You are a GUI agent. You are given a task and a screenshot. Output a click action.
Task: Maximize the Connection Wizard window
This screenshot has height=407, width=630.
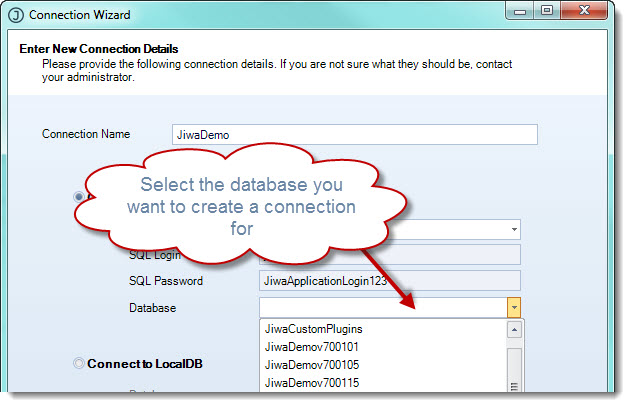click(x=547, y=11)
